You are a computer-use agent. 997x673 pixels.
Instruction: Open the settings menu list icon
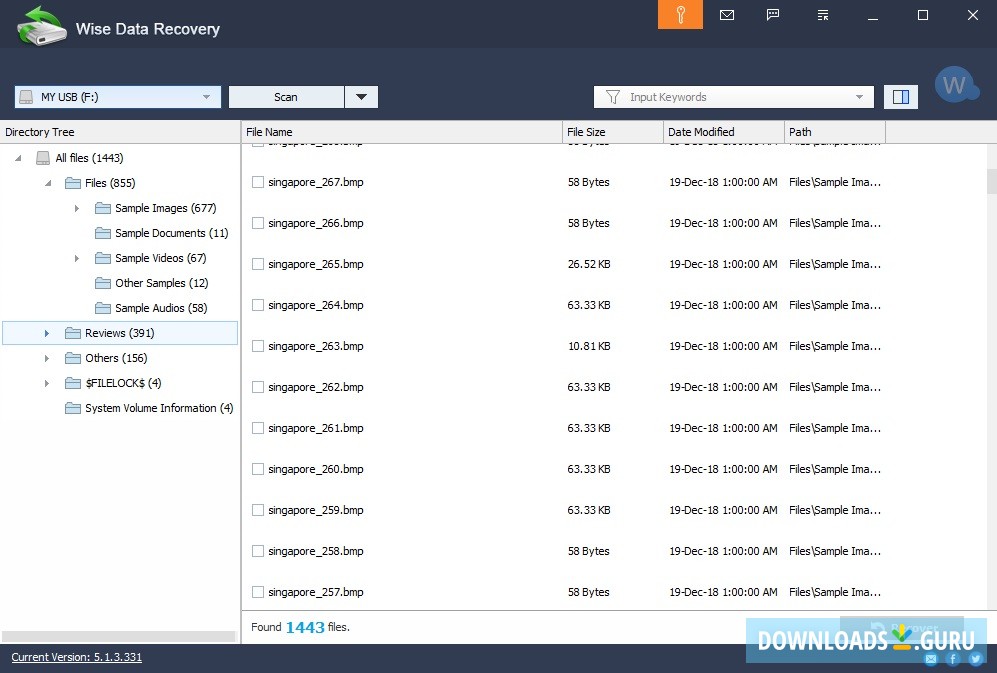823,15
